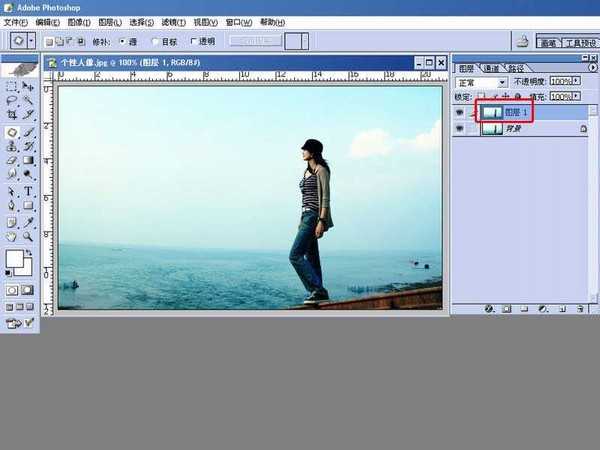Click the foreground color swatch

click(15, 259)
